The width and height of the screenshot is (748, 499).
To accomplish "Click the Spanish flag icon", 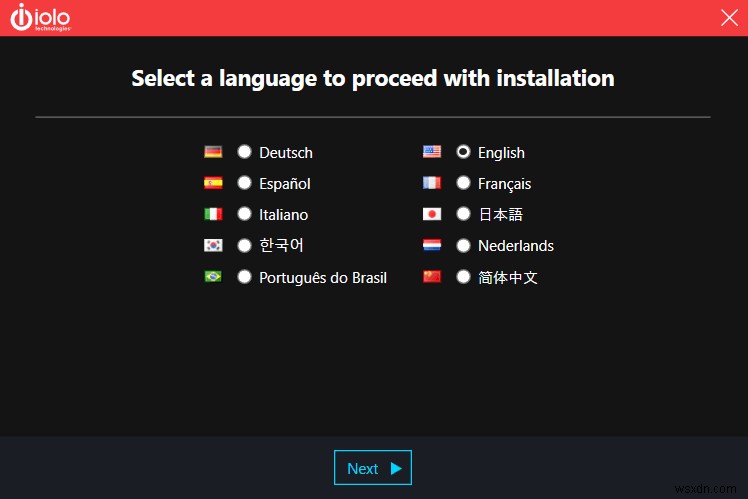I will [x=213, y=183].
